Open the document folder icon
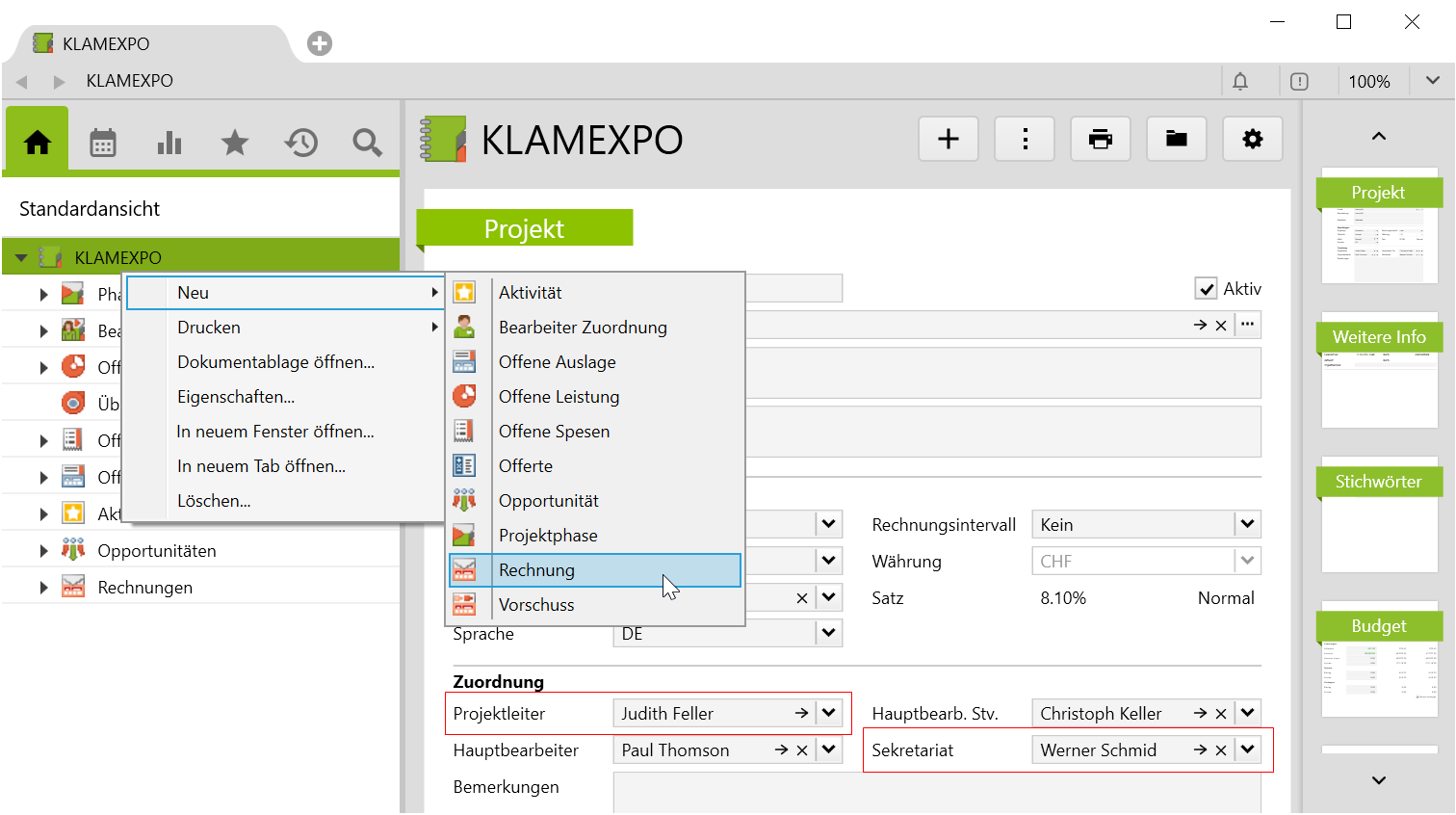The image size is (1456, 815). (x=1176, y=139)
